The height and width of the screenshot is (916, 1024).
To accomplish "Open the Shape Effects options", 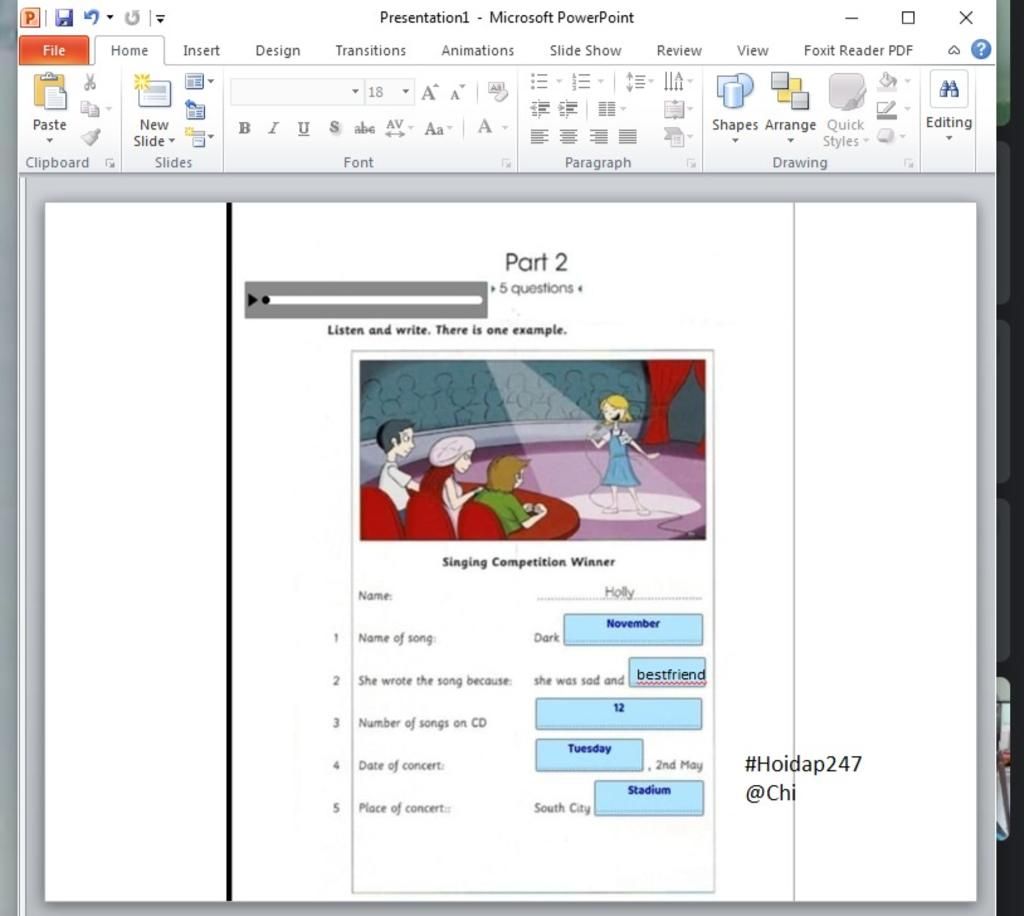I will (891, 136).
